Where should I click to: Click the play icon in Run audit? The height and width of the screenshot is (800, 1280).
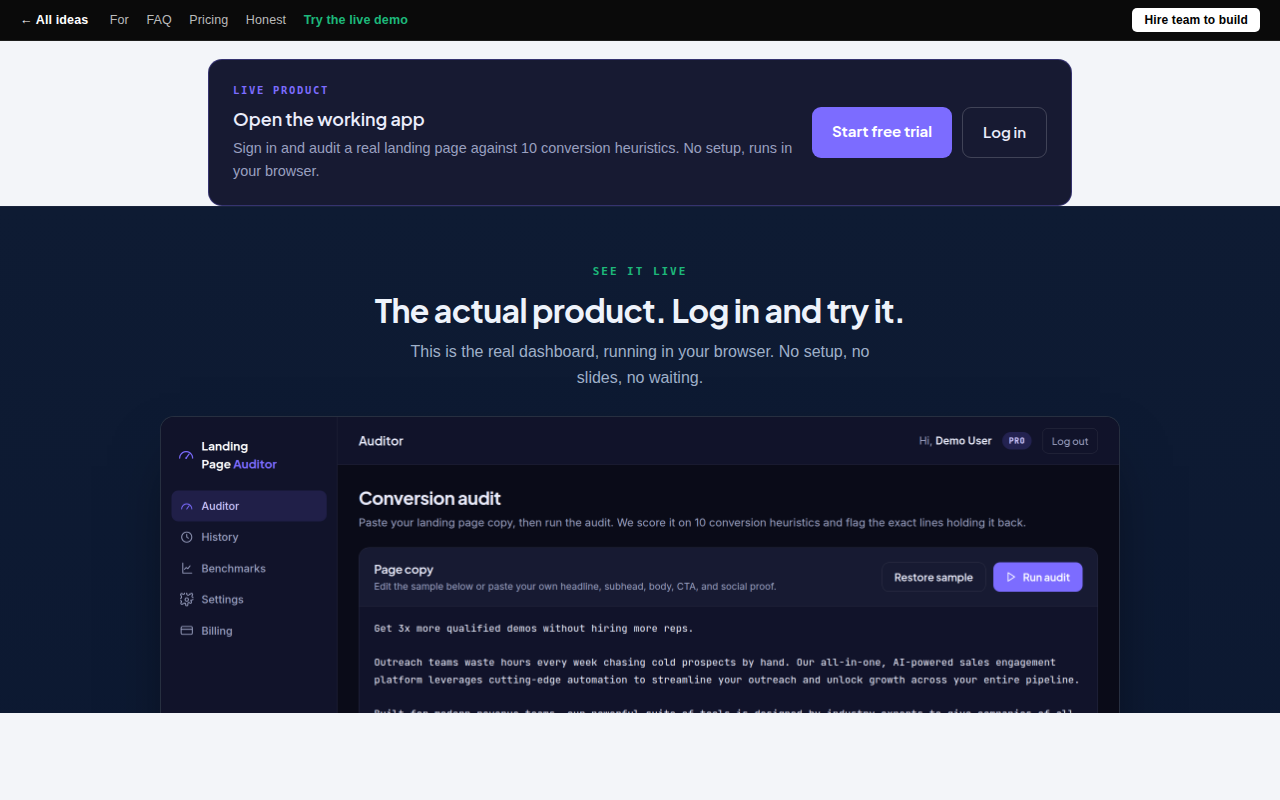(x=1011, y=577)
